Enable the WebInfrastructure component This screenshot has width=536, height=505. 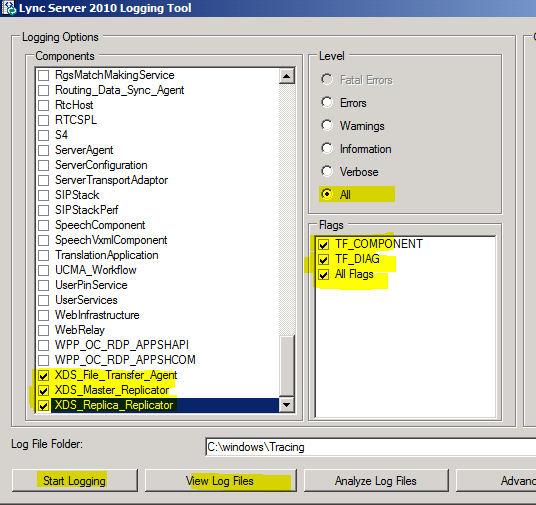43,315
